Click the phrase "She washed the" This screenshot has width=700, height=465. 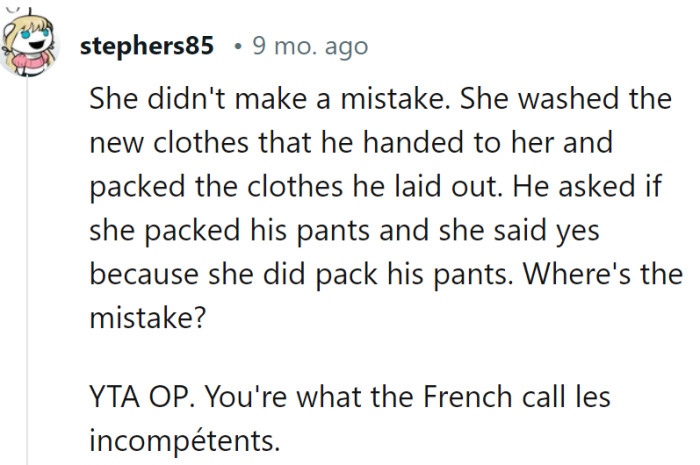pos(566,99)
